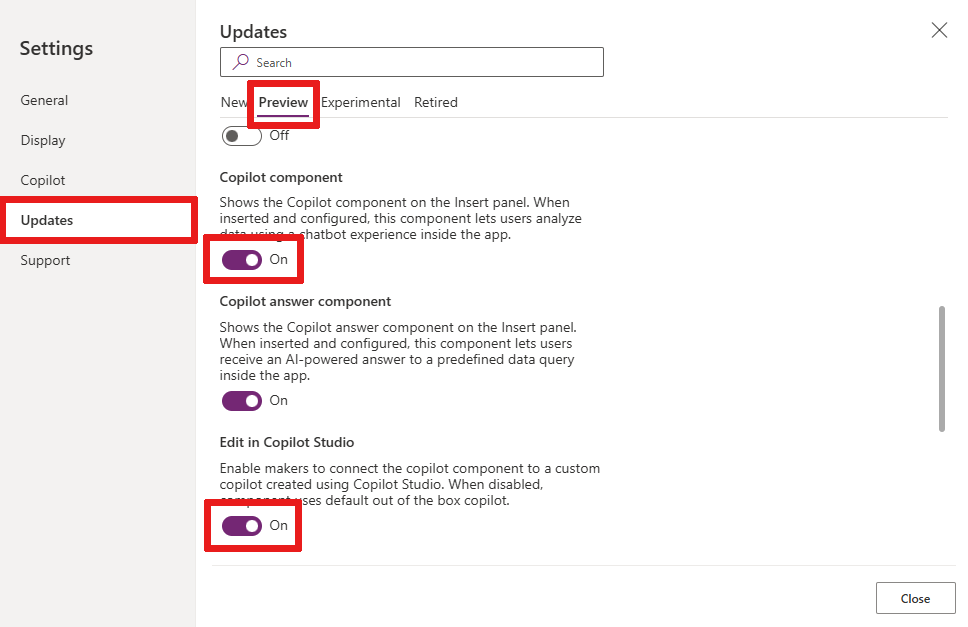Open the Copilot settings section
Image resolution: width=968 pixels, height=627 pixels.
(x=42, y=180)
